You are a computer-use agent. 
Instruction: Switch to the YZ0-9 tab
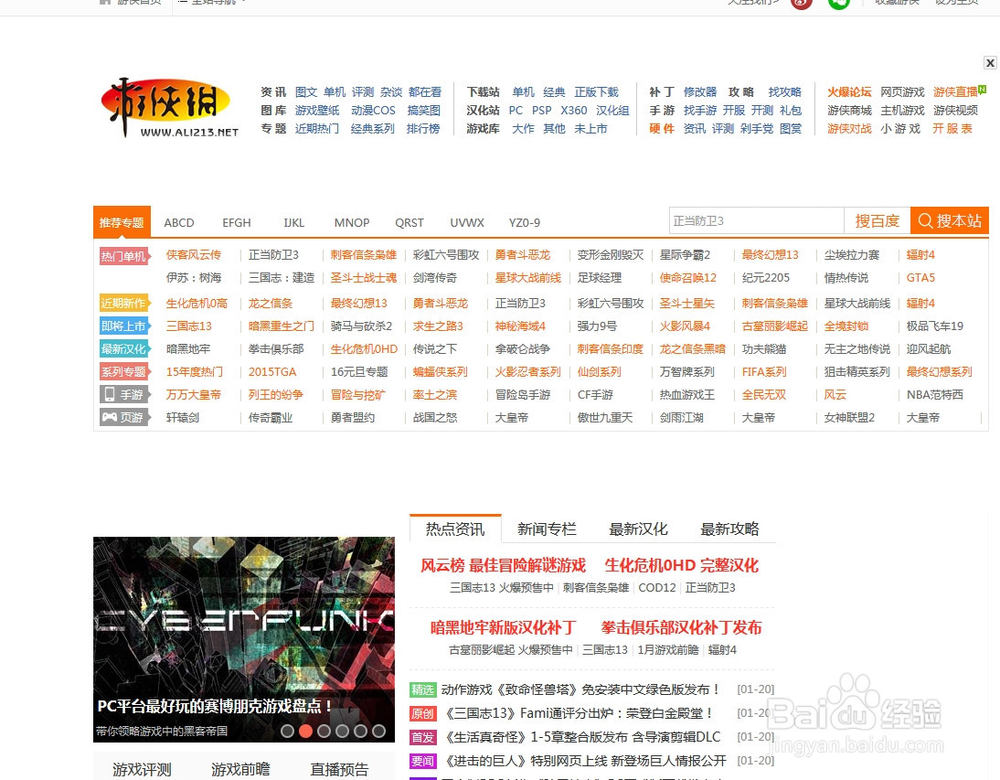coord(524,223)
